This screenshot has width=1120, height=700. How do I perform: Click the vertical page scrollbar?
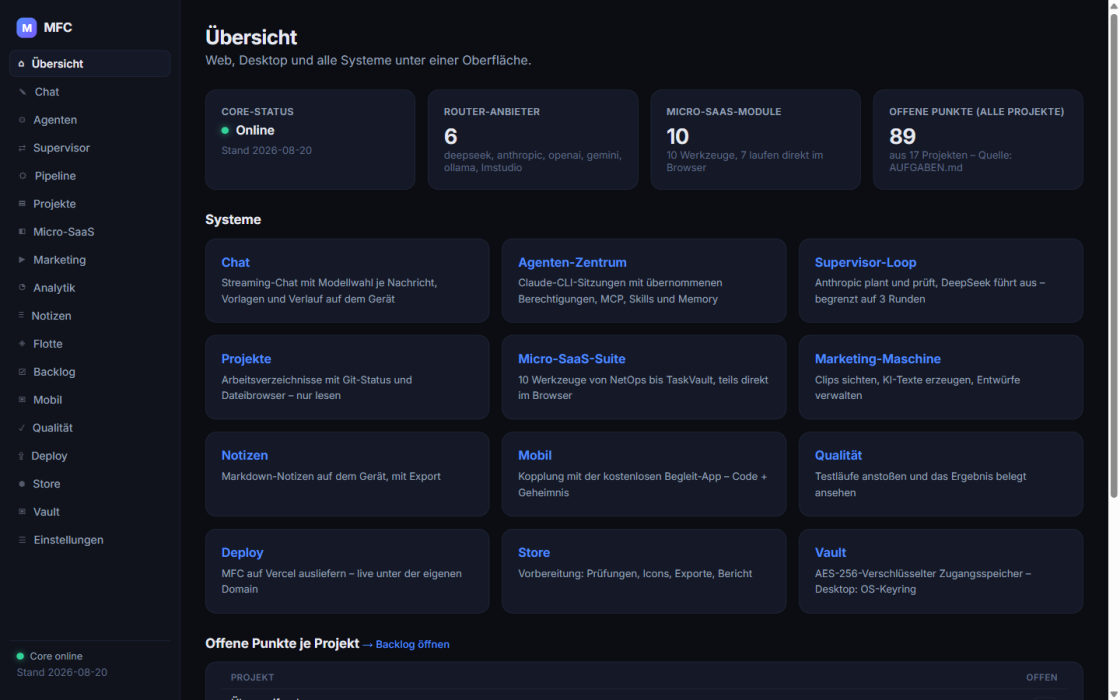pyautogui.click(x=1114, y=256)
